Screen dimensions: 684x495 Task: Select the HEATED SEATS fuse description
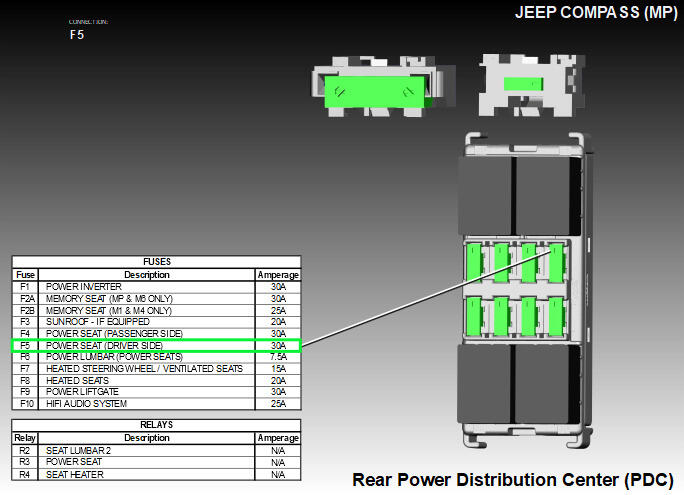(77, 380)
